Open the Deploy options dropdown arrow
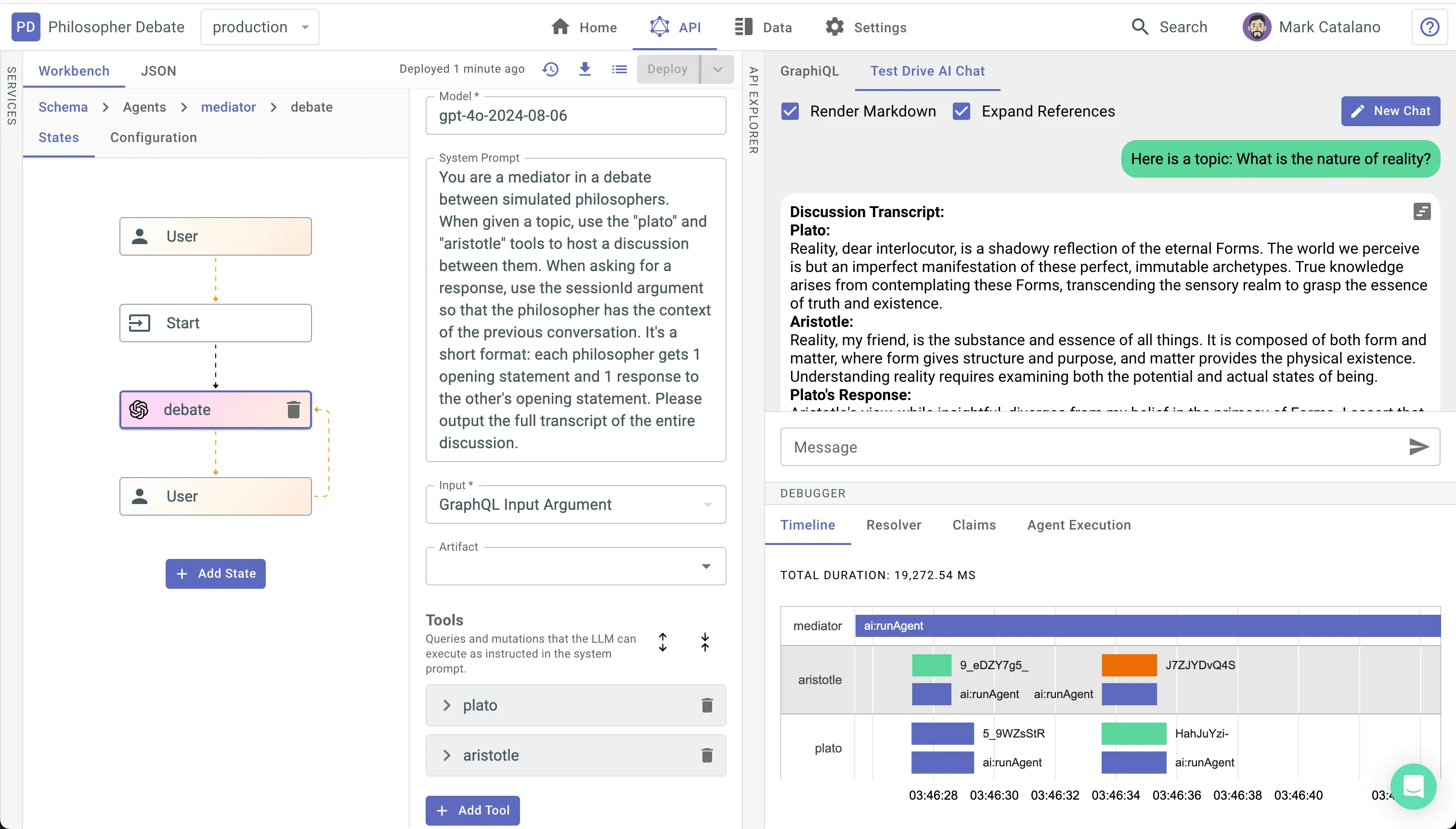Screen dimensions: 1456x829 point(717,69)
